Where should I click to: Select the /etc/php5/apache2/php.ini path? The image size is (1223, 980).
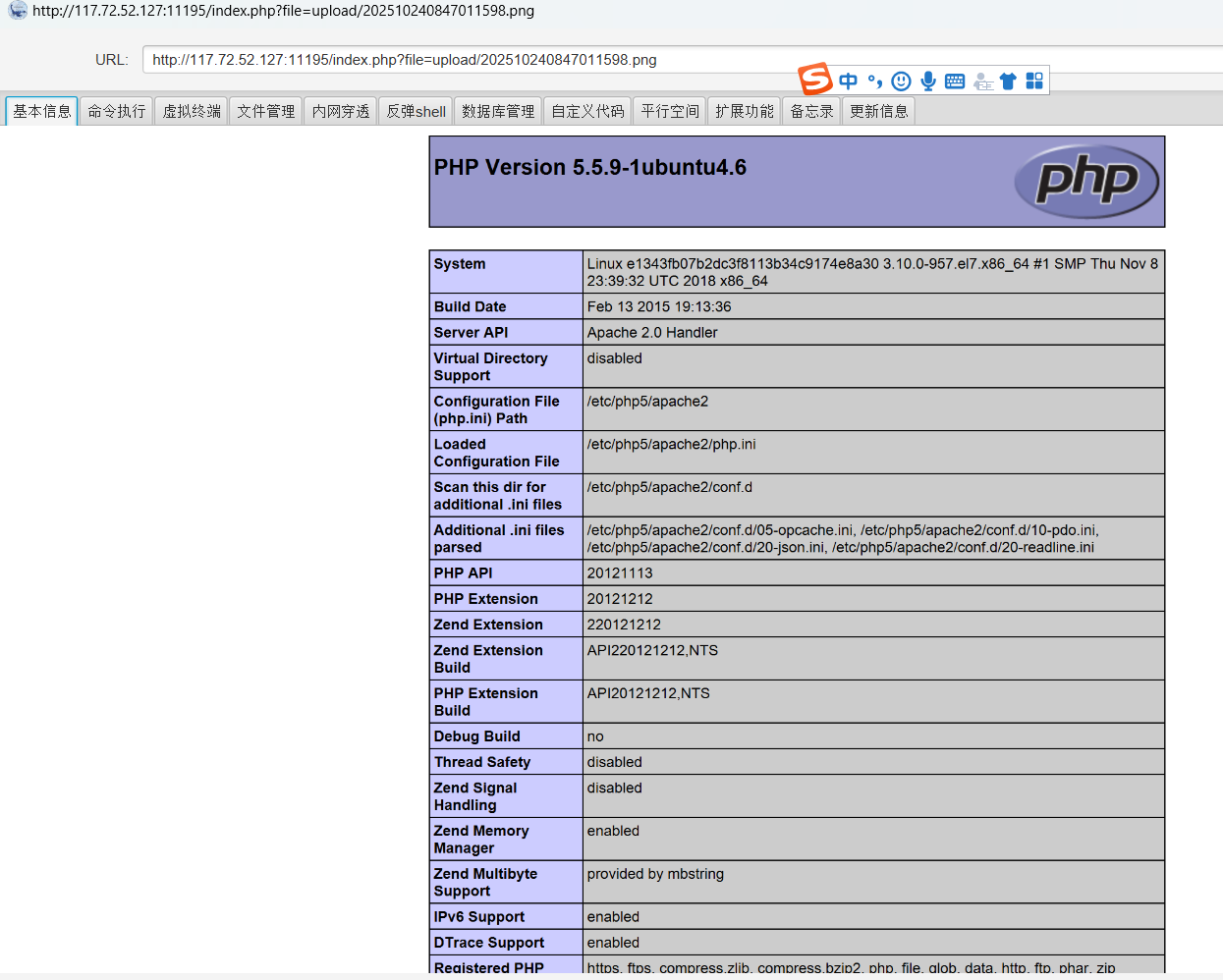[x=672, y=445]
